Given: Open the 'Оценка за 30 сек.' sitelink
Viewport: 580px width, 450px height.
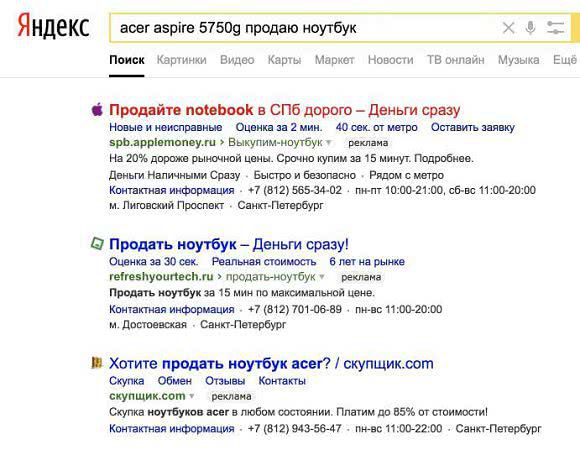Looking at the screenshot, I should 154,261.
